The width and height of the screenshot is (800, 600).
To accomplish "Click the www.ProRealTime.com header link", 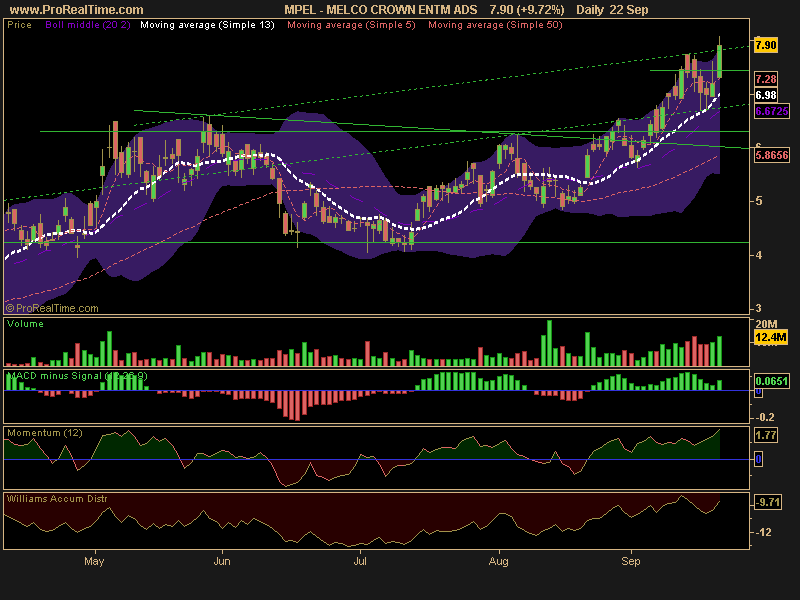I will coord(77,10).
